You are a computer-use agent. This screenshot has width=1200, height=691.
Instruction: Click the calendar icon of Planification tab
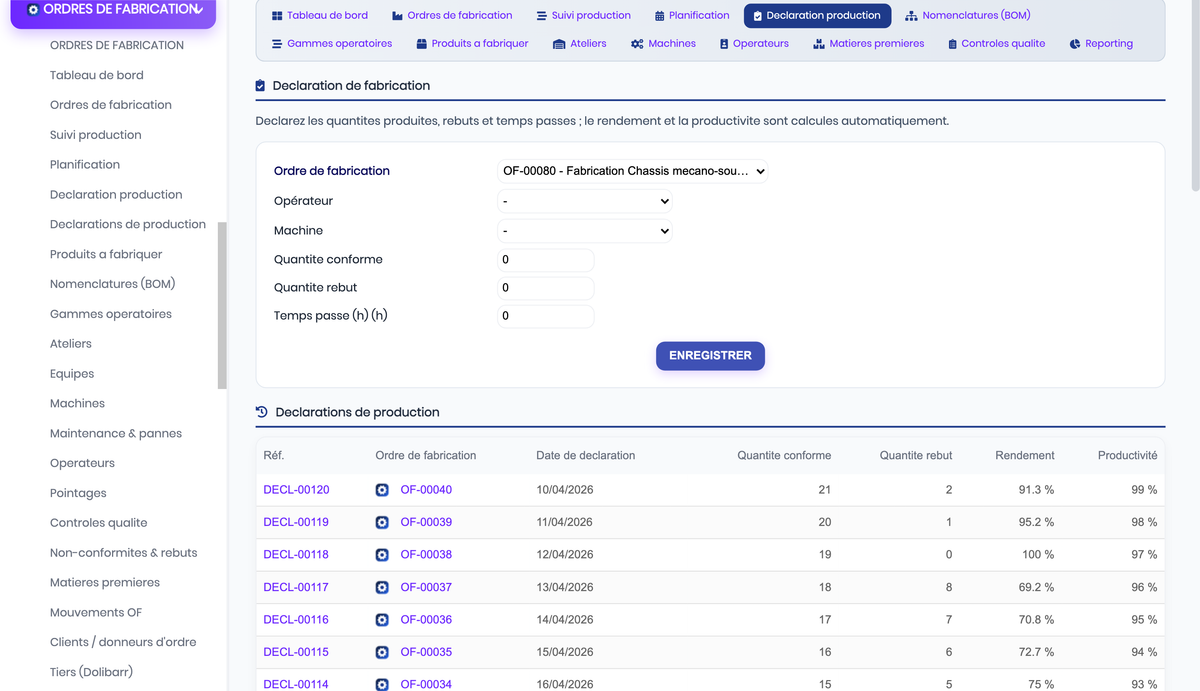click(660, 16)
